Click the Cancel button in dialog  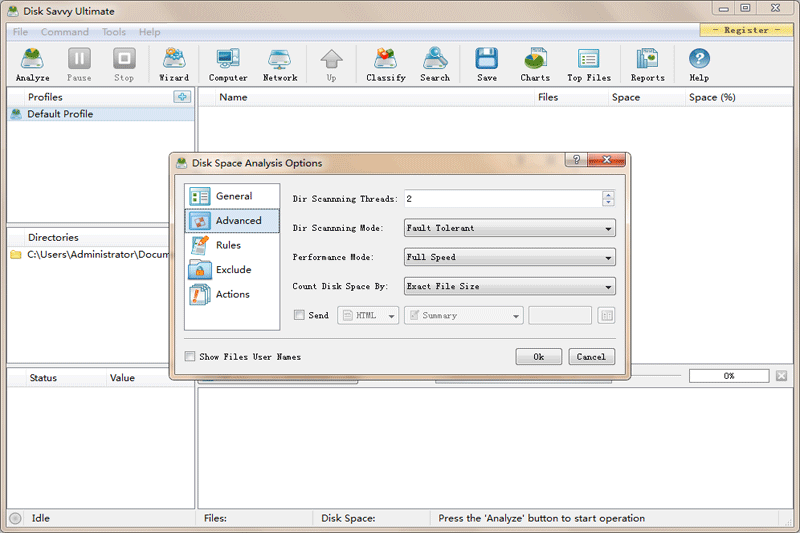coord(591,357)
